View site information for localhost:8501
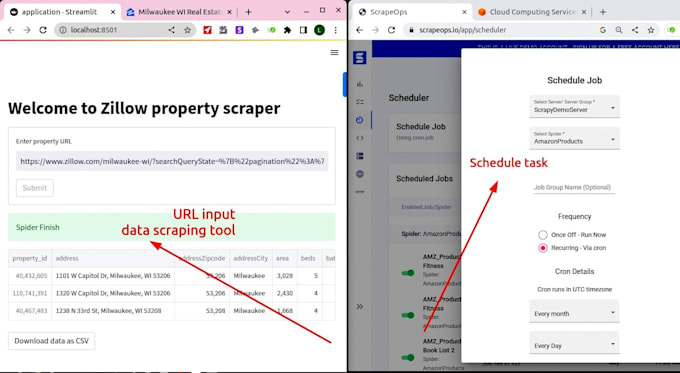Viewport: 680px width, 373px height. click(x=63, y=30)
